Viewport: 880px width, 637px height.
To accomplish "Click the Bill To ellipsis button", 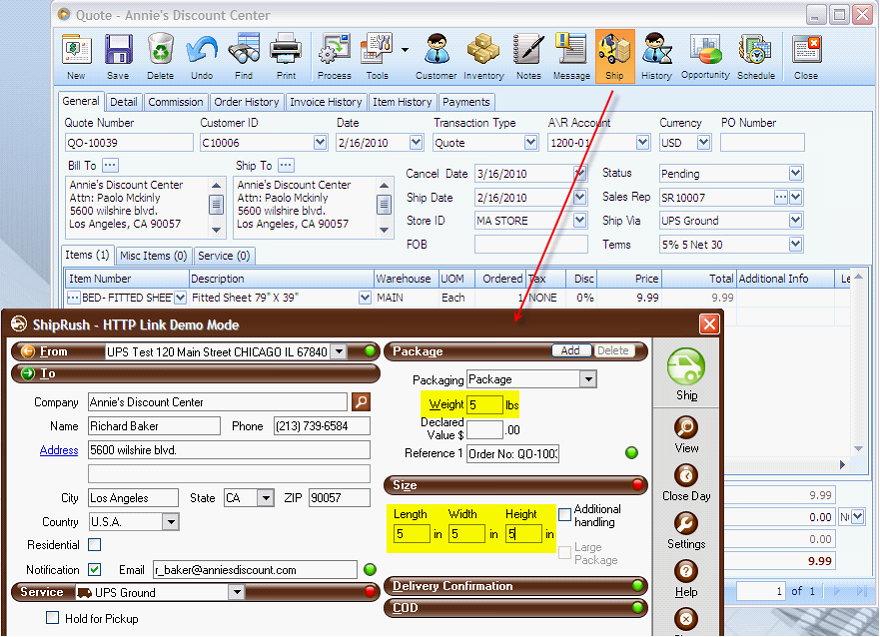I will point(111,166).
